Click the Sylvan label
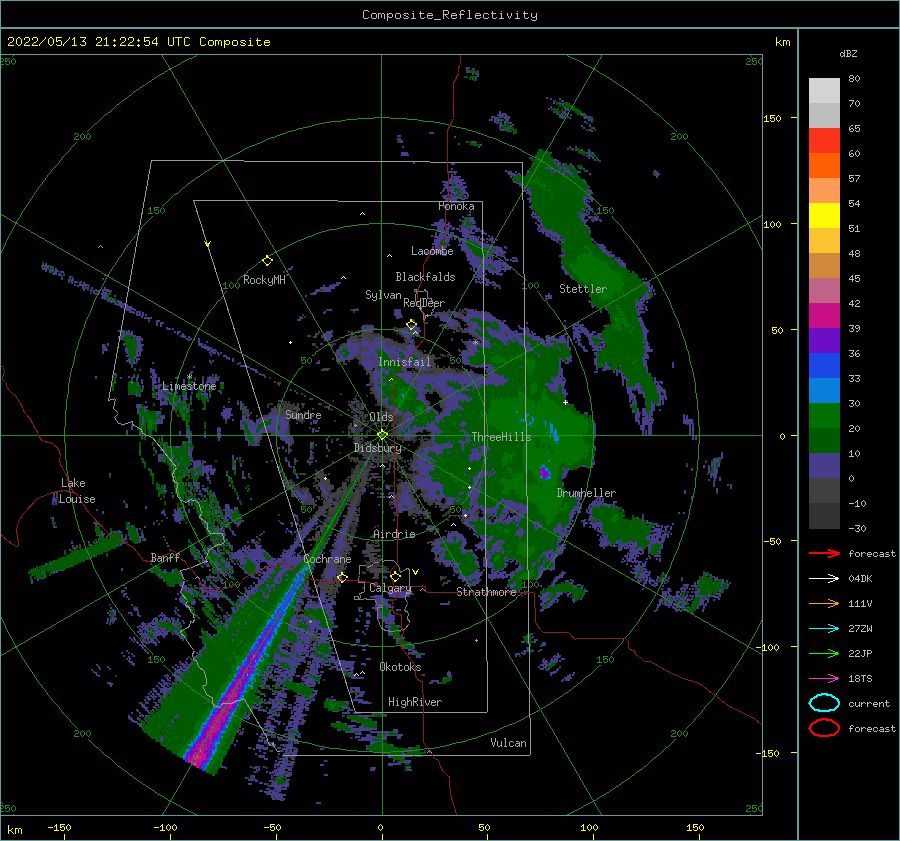The width and height of the screenshot is (900, 841). tap(383, 295)
